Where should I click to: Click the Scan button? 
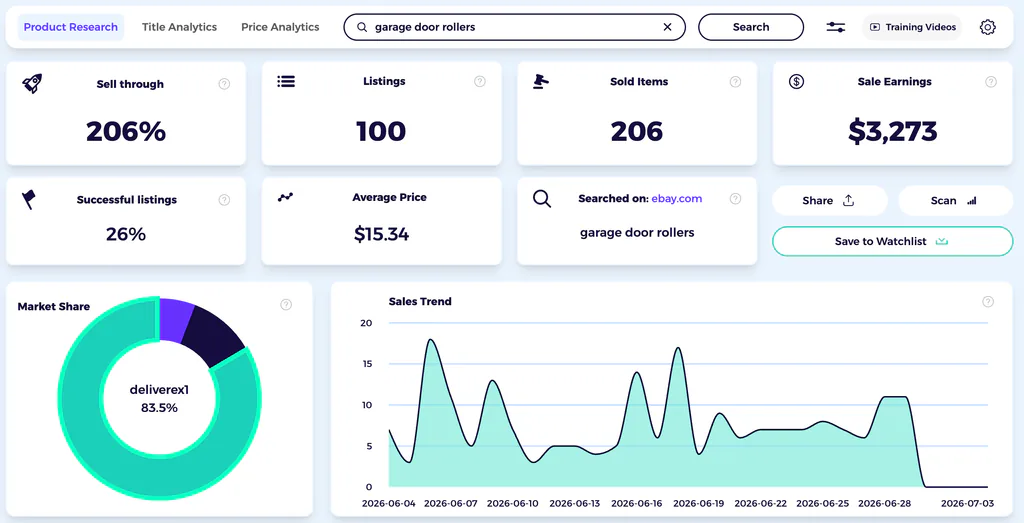pos(955,200)
